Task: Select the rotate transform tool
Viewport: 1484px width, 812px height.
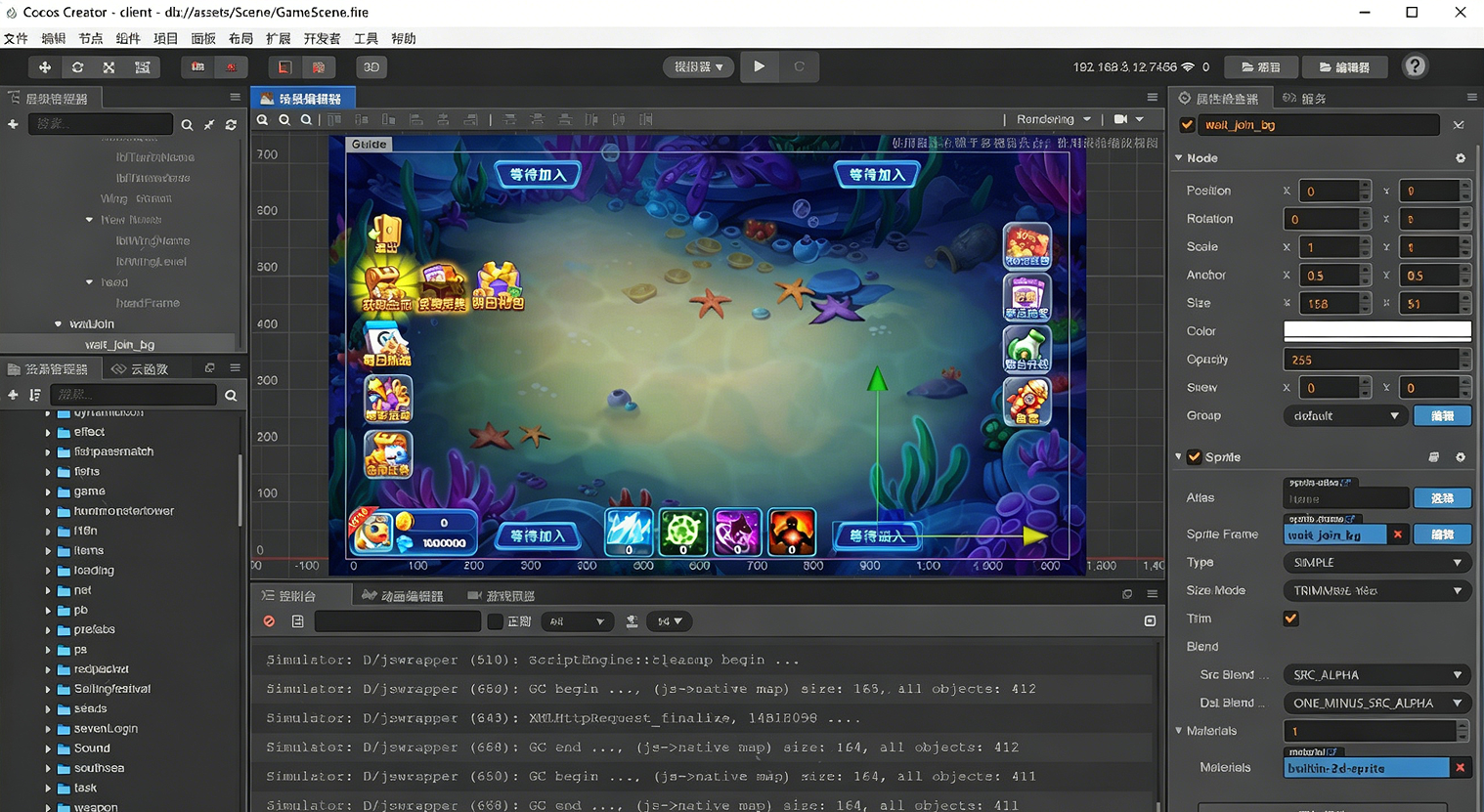Action: click(77, 67)
